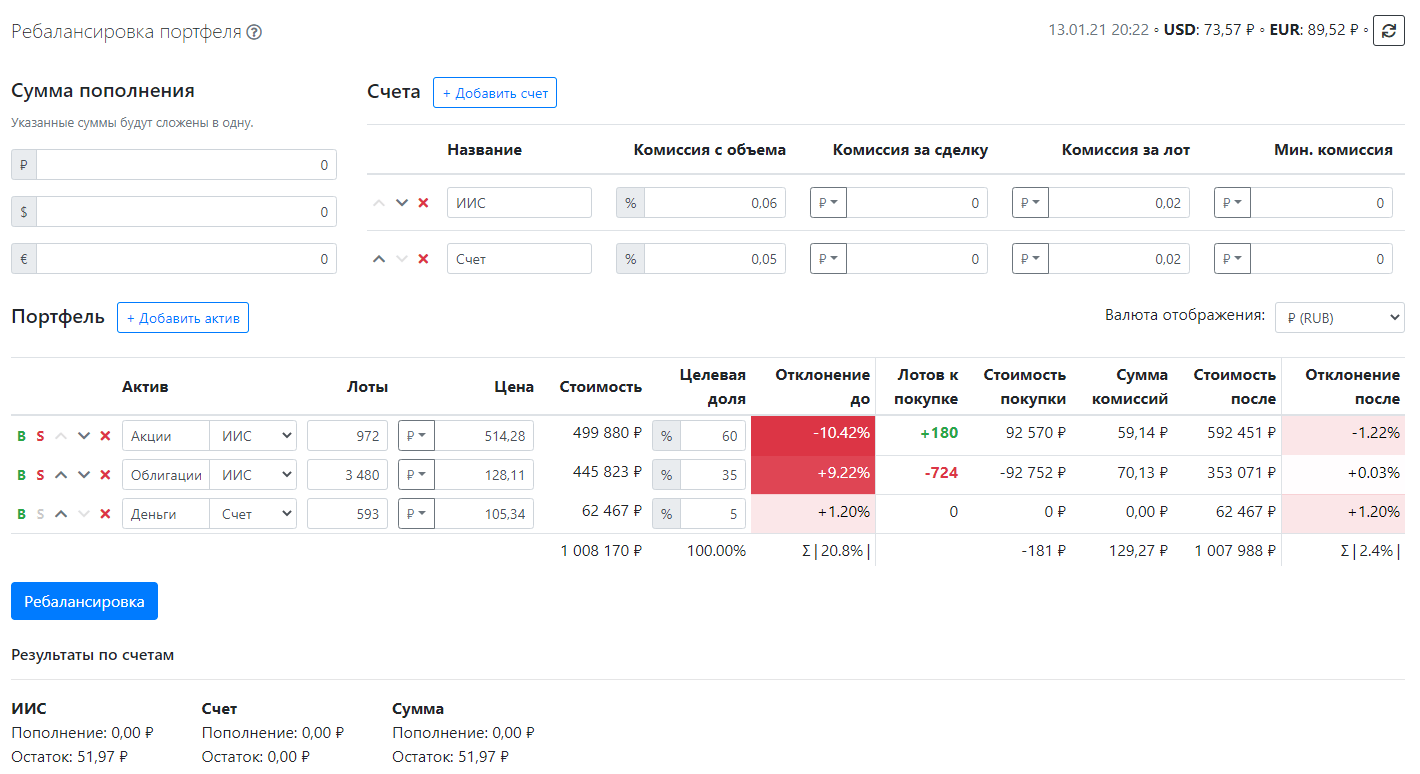Toggle buy (B) for the Акции row

21,436
